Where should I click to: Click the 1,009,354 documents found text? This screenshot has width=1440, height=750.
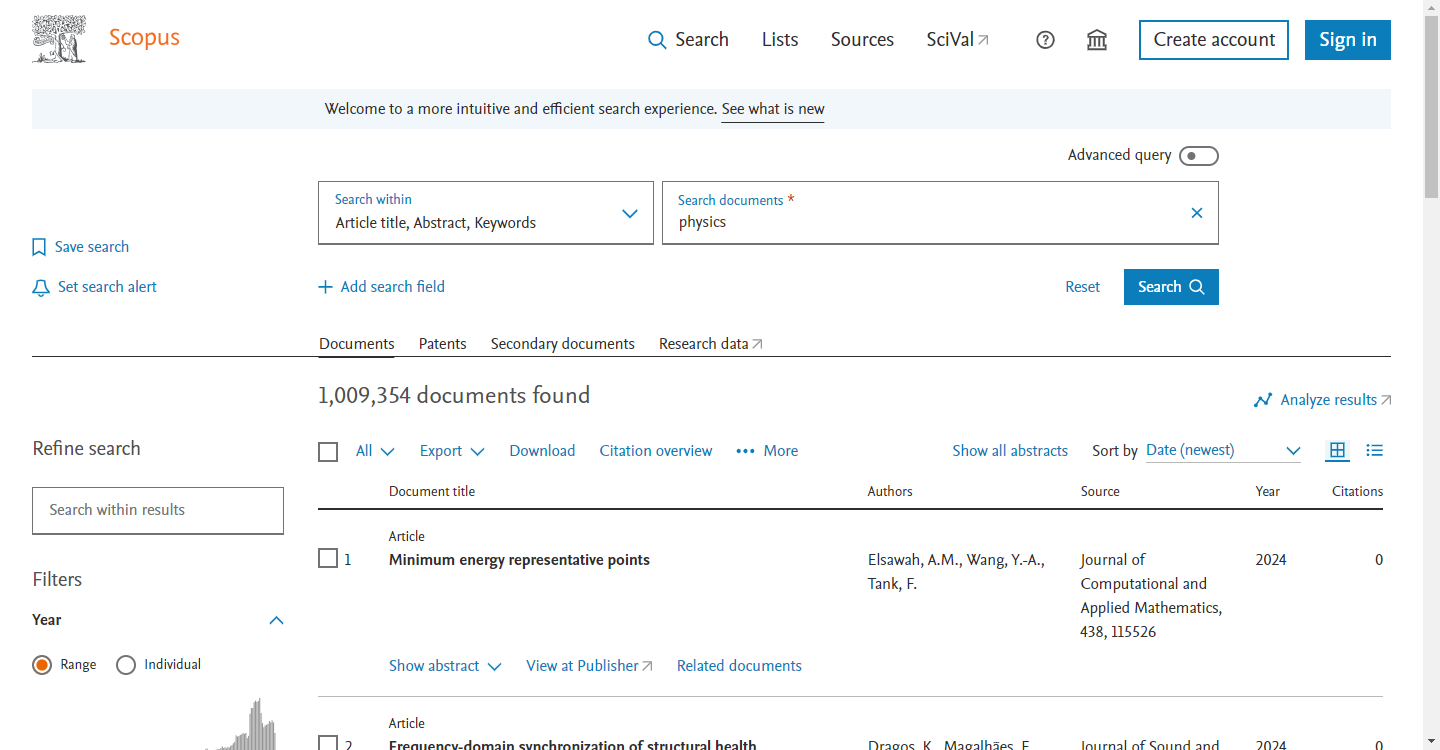coord(454,396)
